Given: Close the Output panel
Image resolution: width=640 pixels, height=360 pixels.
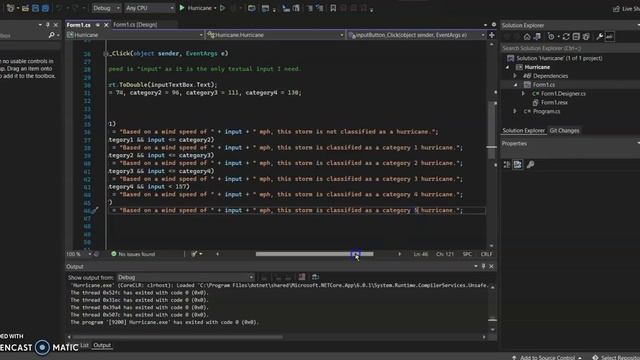Looking at the screenshot, I should click(x=491, y=267).
